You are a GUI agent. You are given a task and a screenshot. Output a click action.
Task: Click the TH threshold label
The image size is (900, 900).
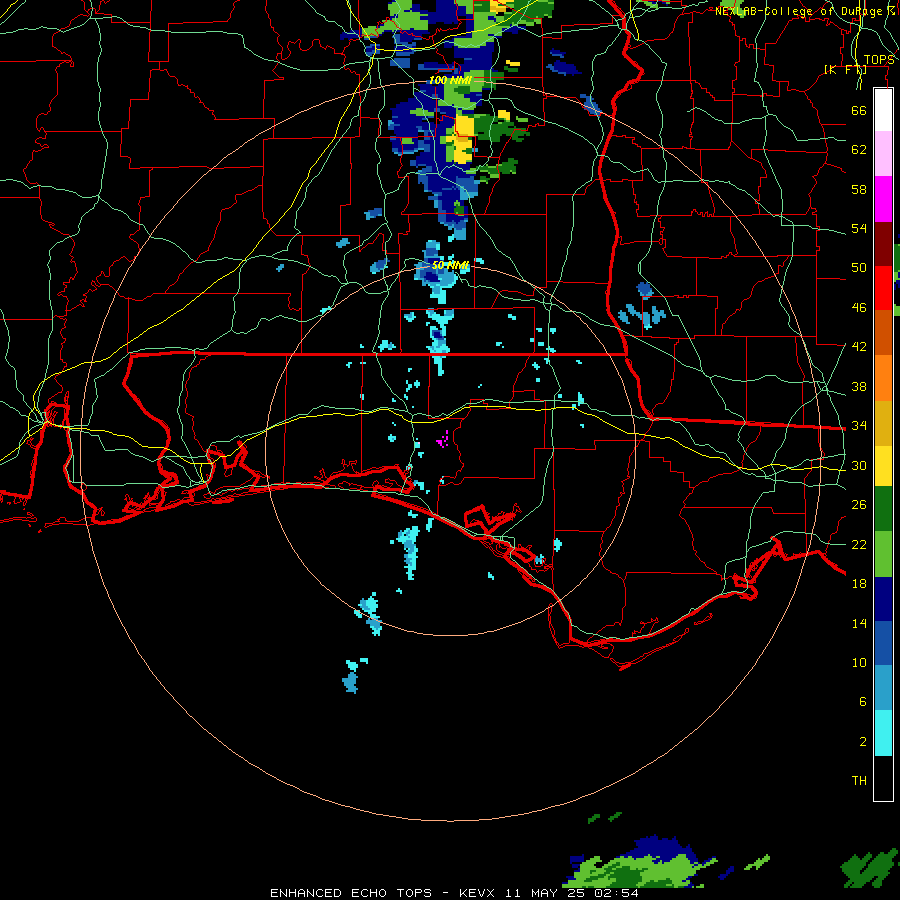(859, 781)
